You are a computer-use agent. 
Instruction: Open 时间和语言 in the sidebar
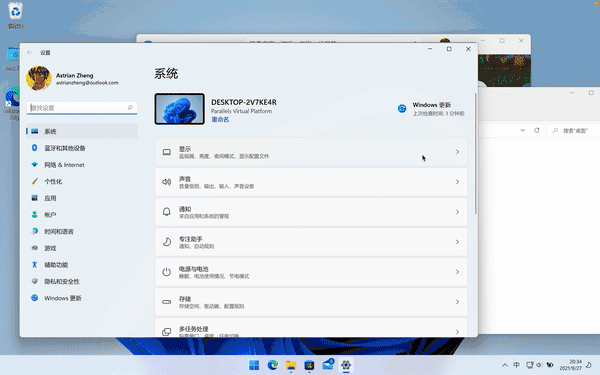pos(82,232)
